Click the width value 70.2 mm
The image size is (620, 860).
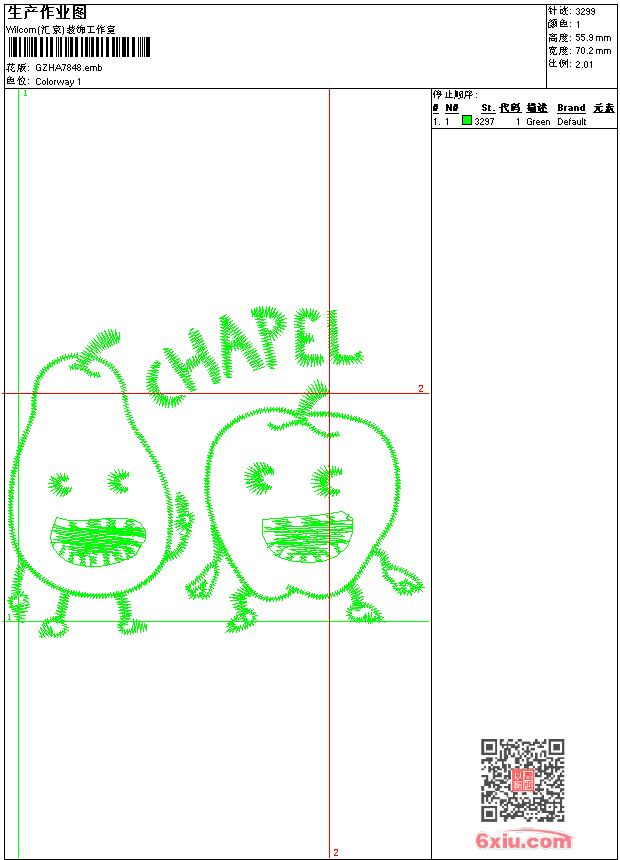pyautogui.click(x=593, y=51)
